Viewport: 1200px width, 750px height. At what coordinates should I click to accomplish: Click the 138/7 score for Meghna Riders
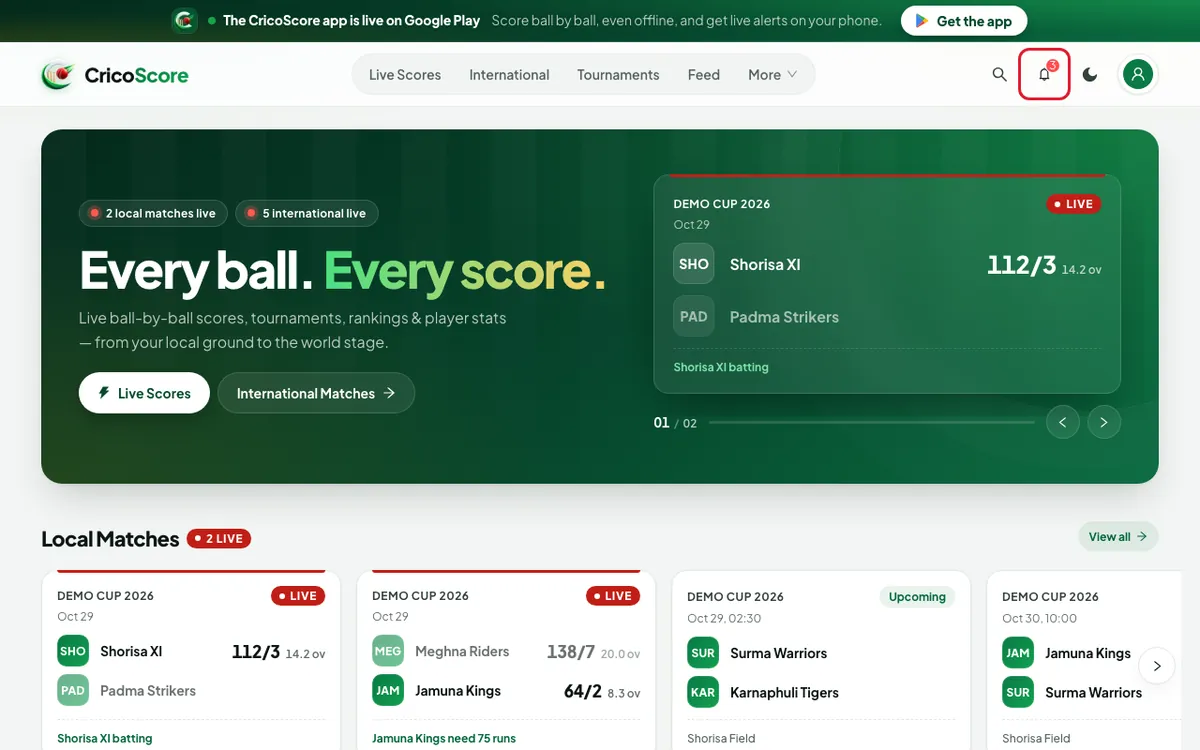pyautogui.click(x=570, y=652)
